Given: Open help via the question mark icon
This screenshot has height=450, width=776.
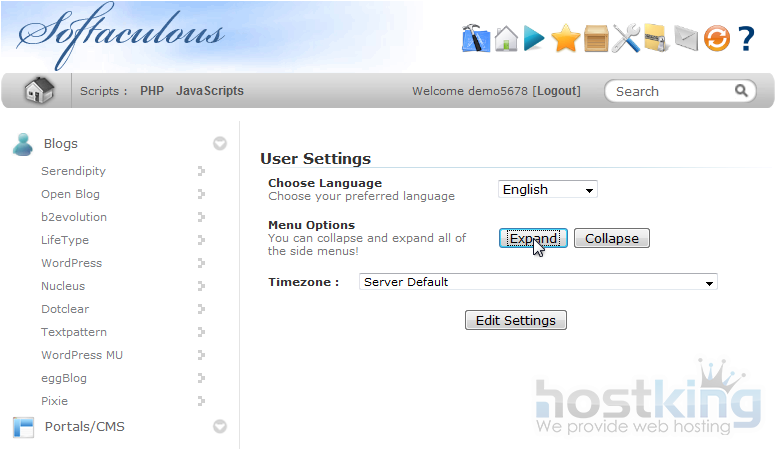Looking at the screenshot, I should pos(746,39).
